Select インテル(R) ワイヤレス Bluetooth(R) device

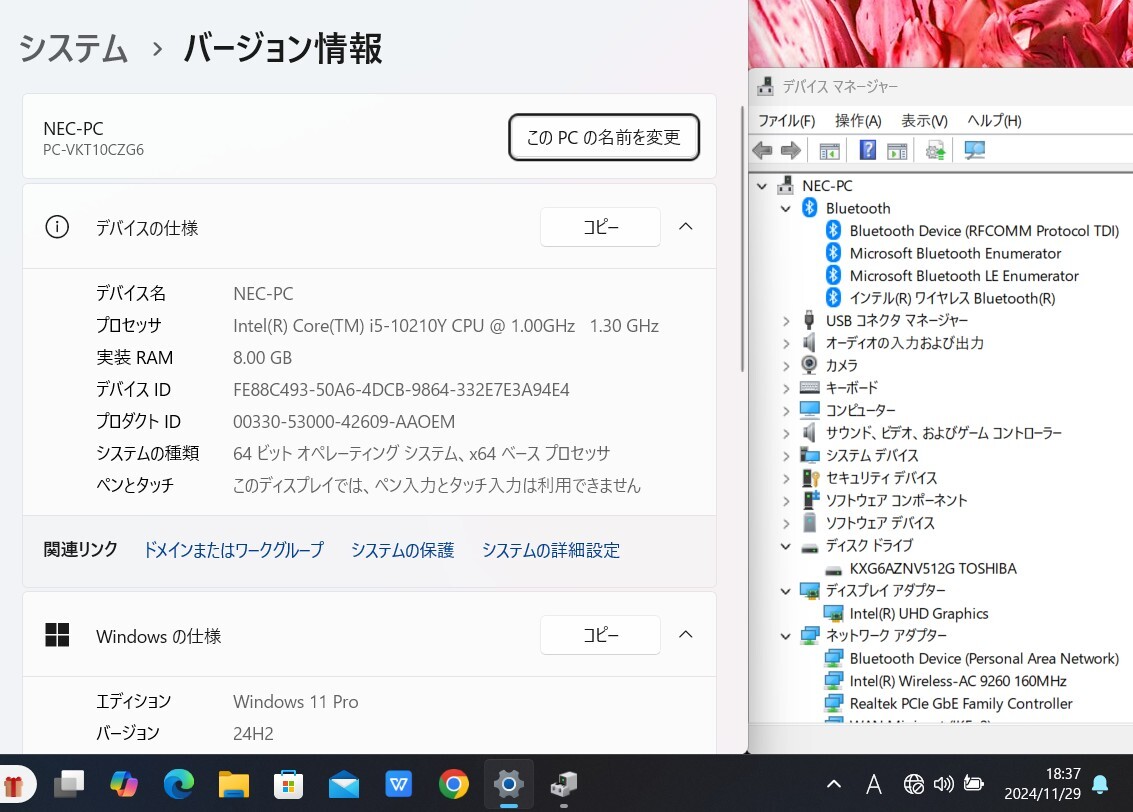tap(952, 298)
